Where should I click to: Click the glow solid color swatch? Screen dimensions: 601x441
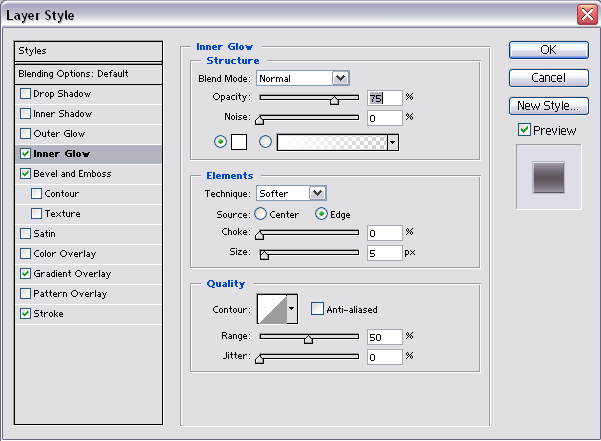pyautogui.click(x=240, y=142)
